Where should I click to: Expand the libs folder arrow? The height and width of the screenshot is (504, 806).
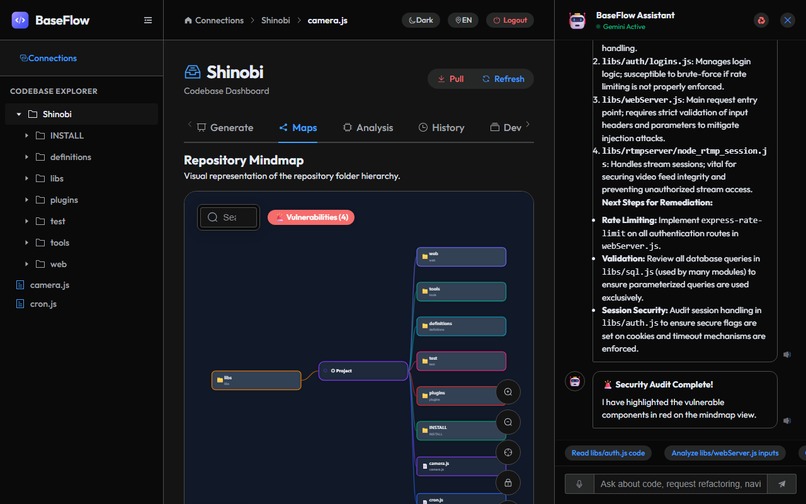coord(27,178)
